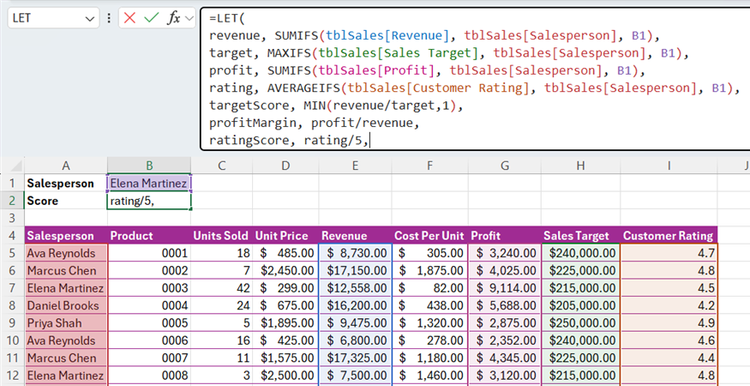The height and width of the screenshot is (386, 750).
Task: Click tblSales[Sales Target] in the formula
Action: [x=399, y=53]
